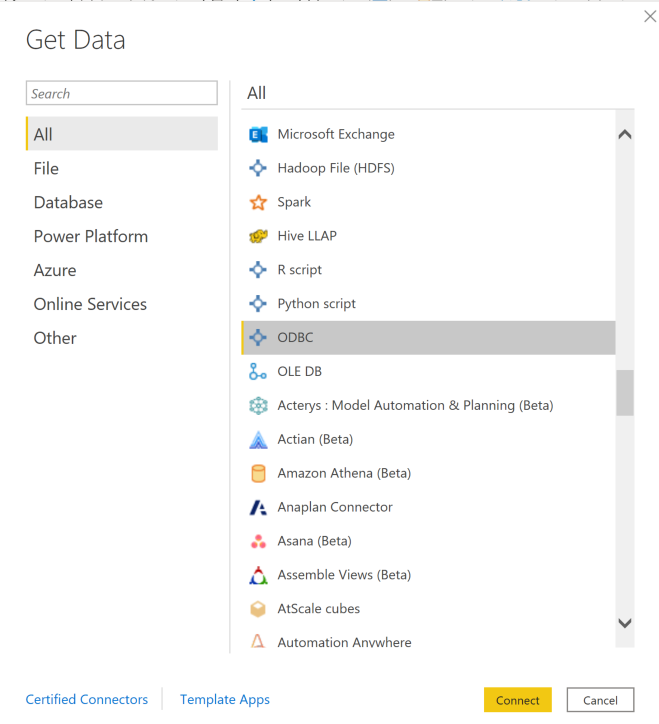Click the Automation Anywhere icon
Viewport: 659px width, 724px height.
[258, 641]
